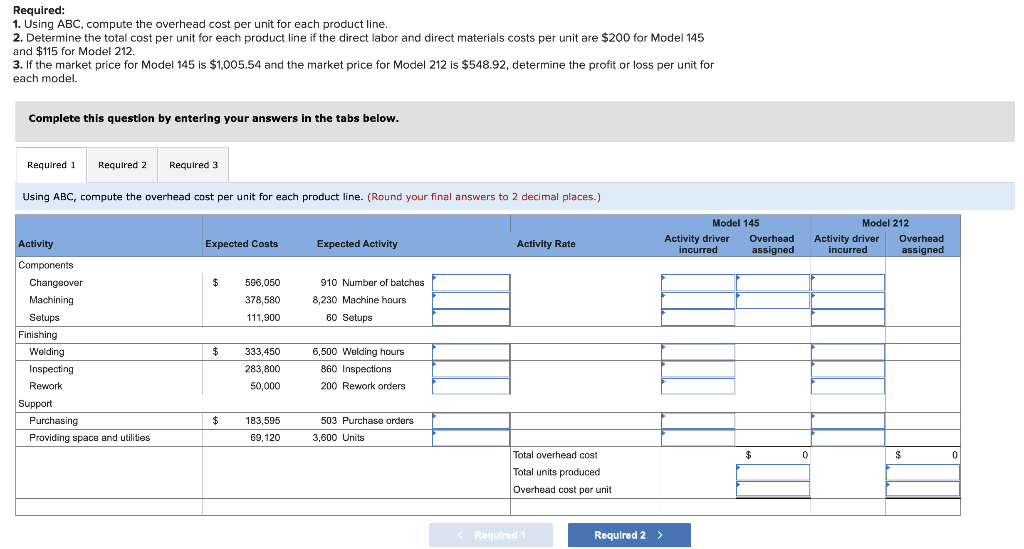Select Model 145 Rework activity driver field
The width and height of the screenshot is (1024, 549).
(697, 386)
